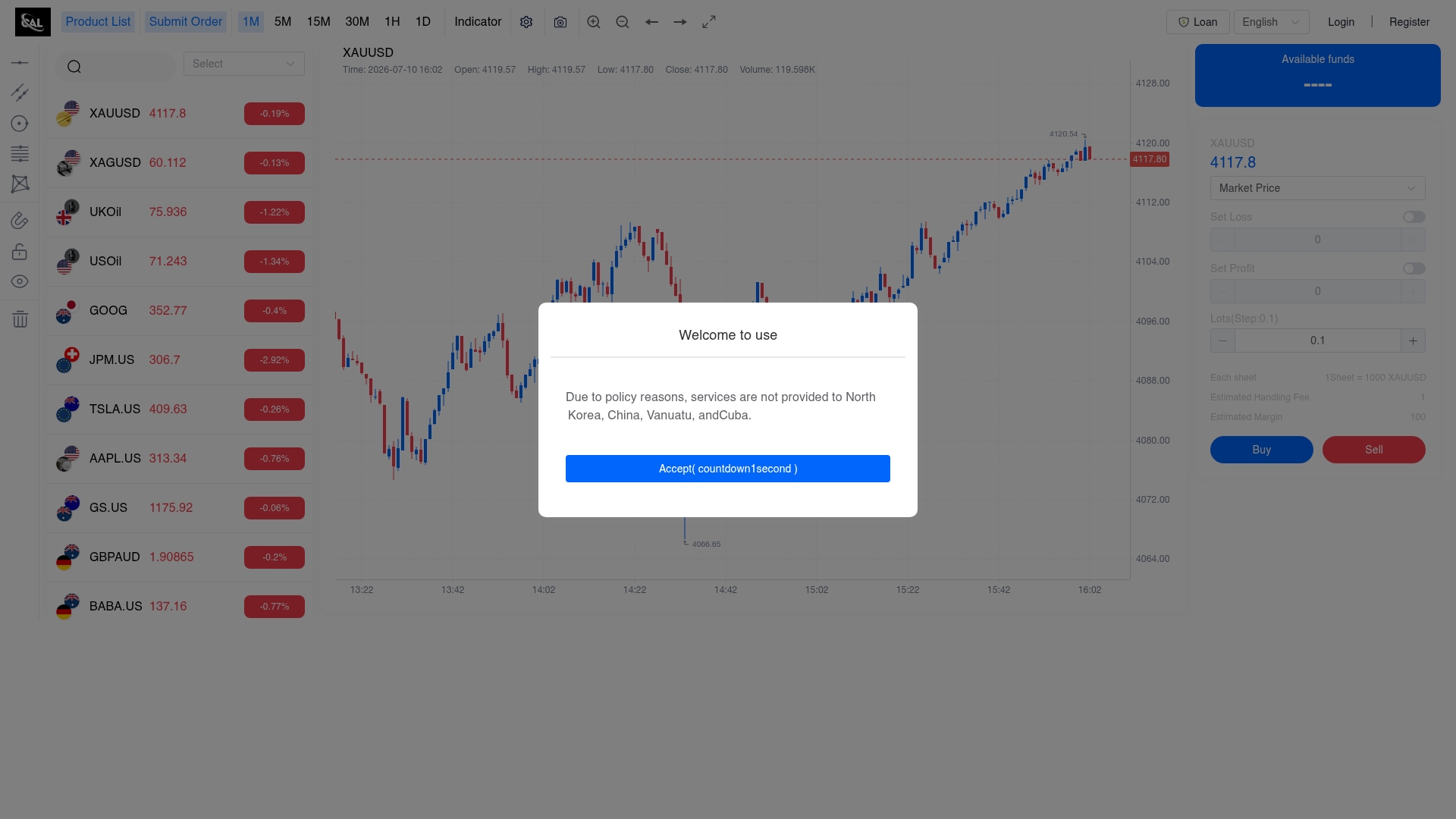Viewport: 1456px width, 819px height.
Task: Click the blue Buy button
Action: click(x=1262, y=450)
